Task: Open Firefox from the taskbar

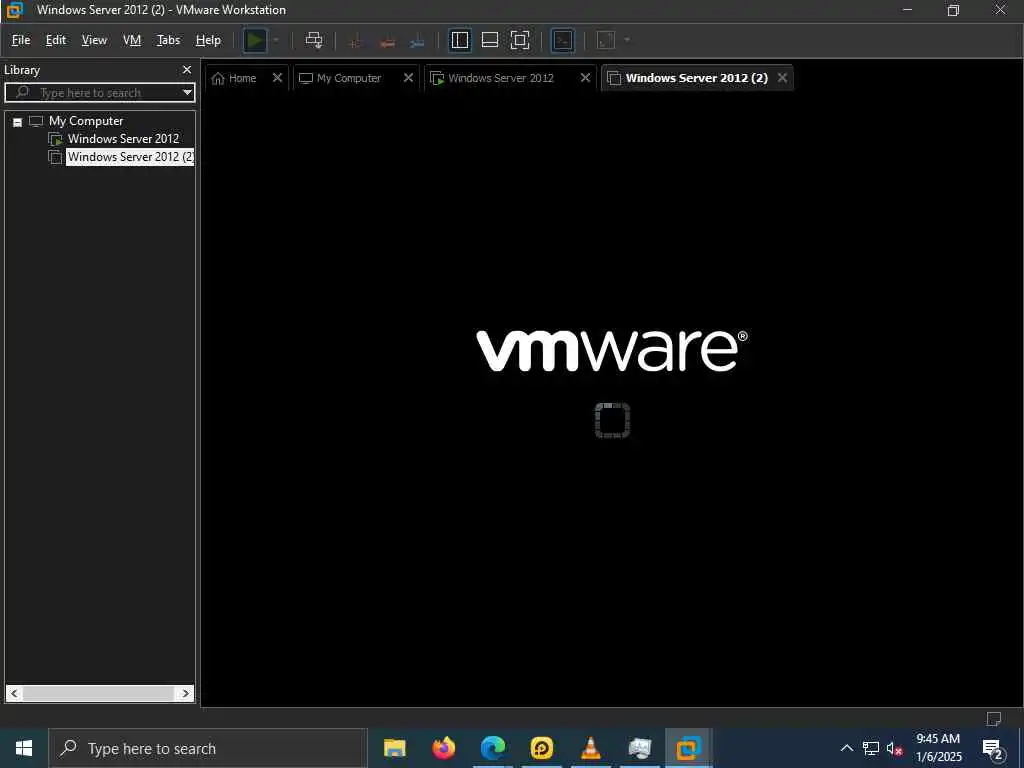Action: [443, 748]
